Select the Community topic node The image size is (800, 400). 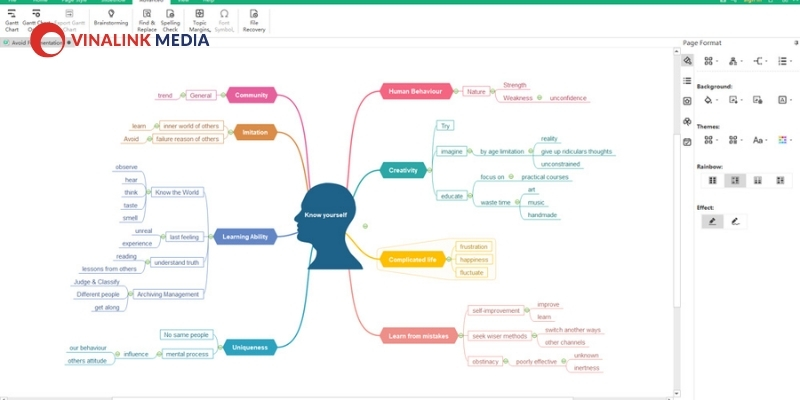(252, 95)
